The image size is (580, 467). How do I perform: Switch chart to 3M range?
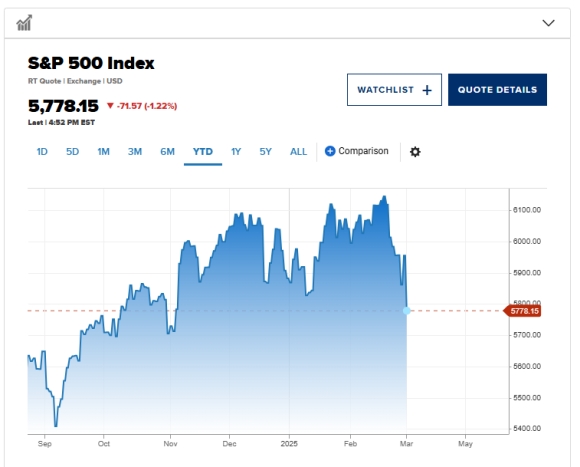tap(135, 152)
